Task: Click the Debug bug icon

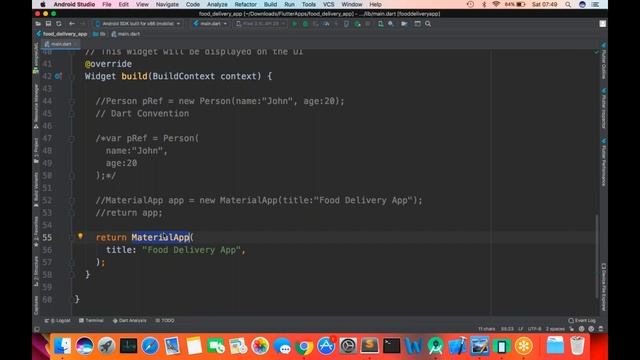Action: pyautogui.click(x=305, y=24)
